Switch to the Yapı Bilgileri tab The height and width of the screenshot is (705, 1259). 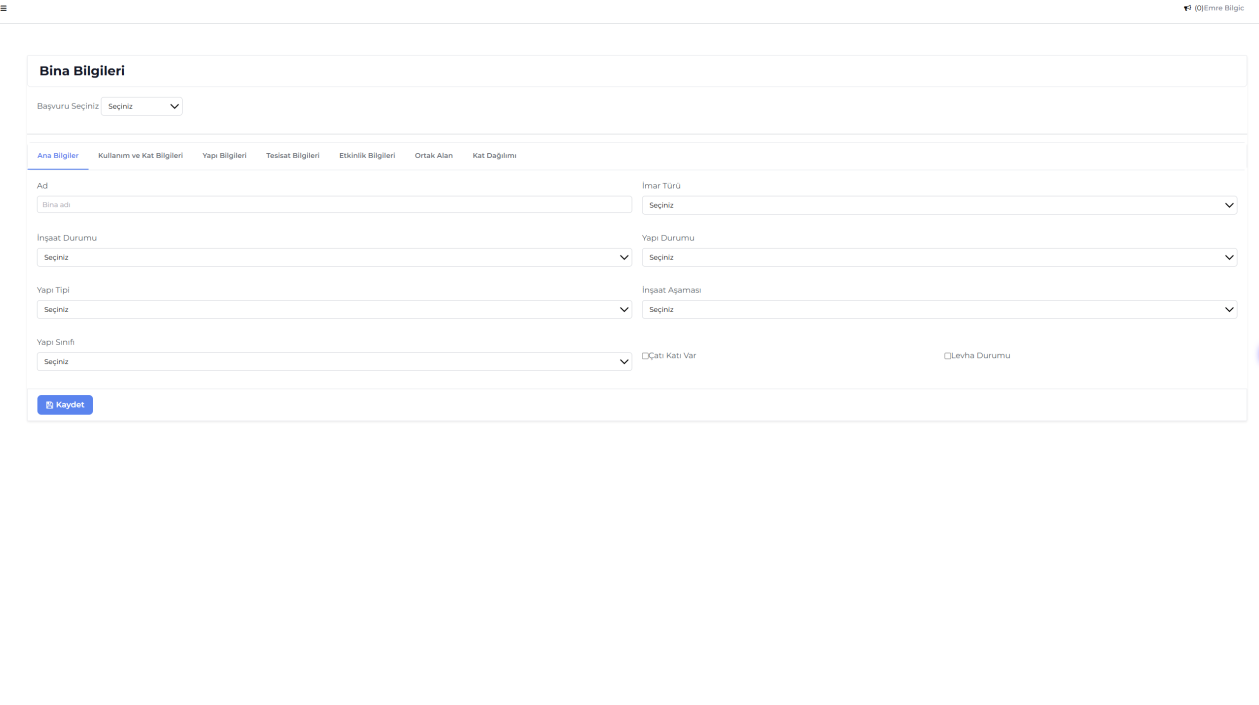(x=224, y=156)
